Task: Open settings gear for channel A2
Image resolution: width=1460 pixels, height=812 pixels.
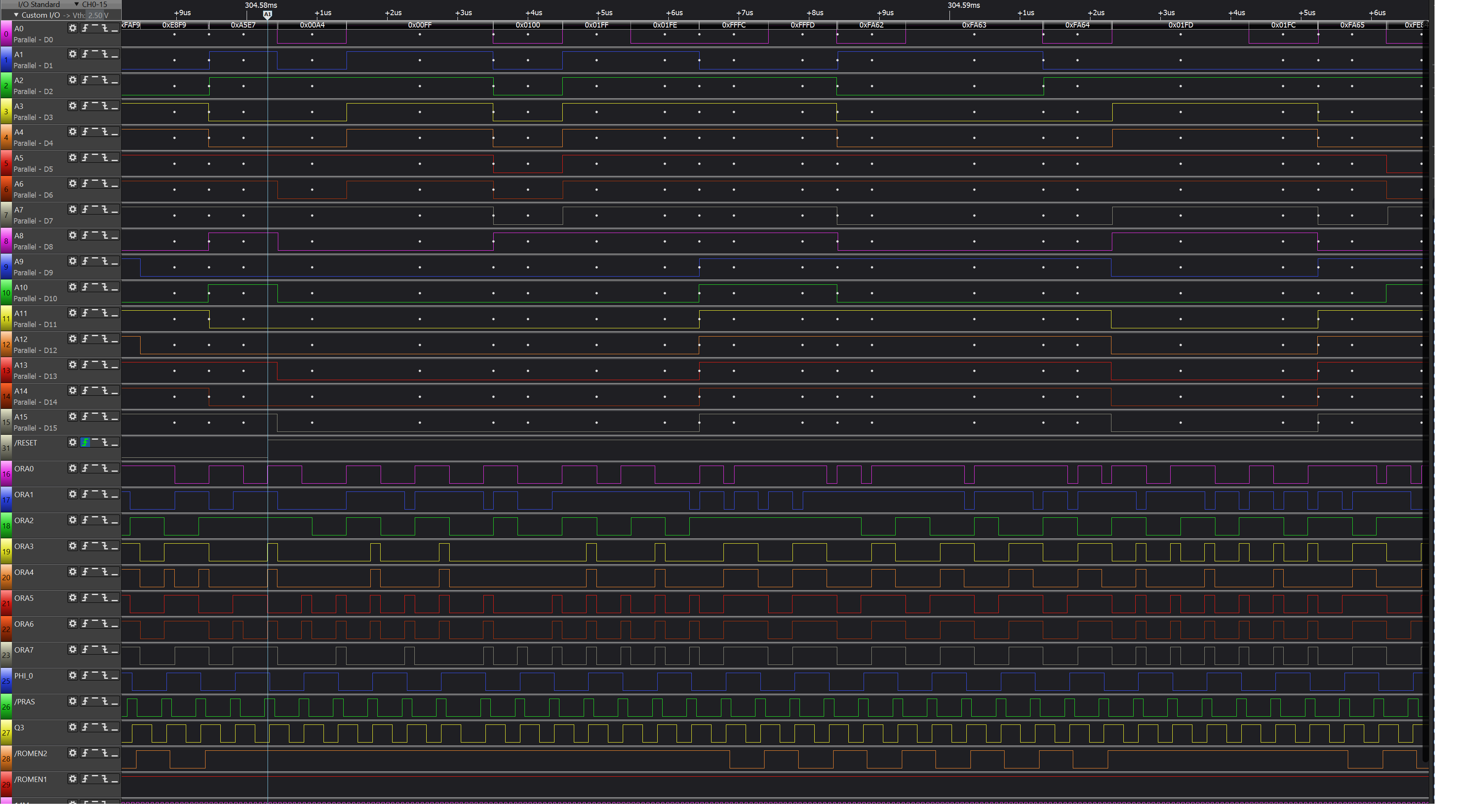Action: click(72, 80)
